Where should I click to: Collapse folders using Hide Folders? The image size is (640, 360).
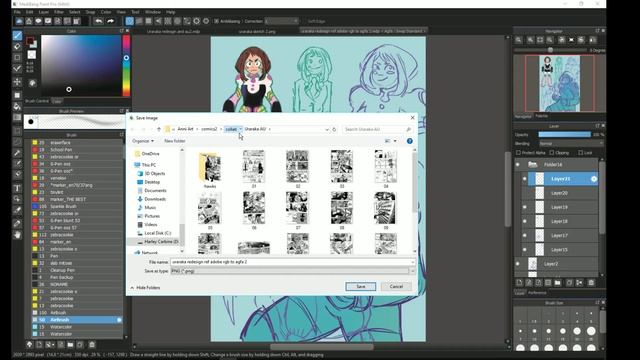point(145,288)
